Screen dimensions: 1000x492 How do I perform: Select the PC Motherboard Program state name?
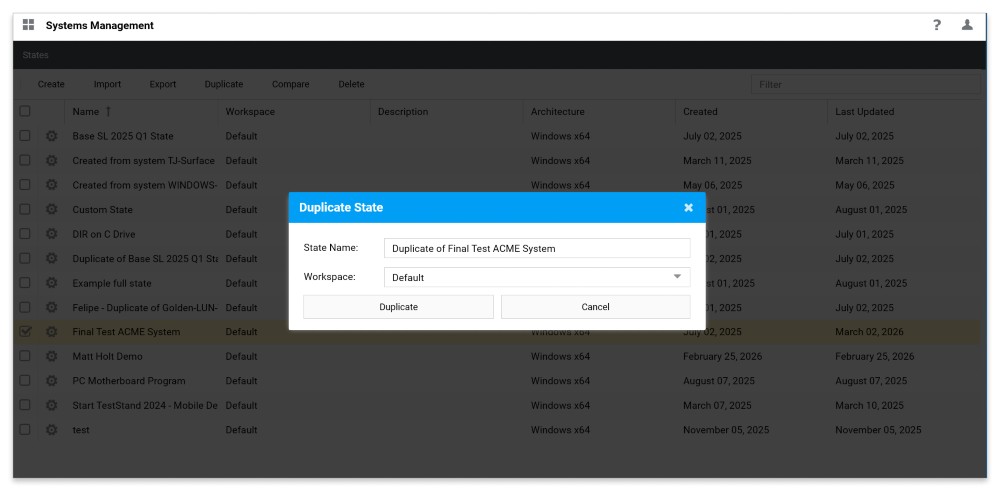129,381
